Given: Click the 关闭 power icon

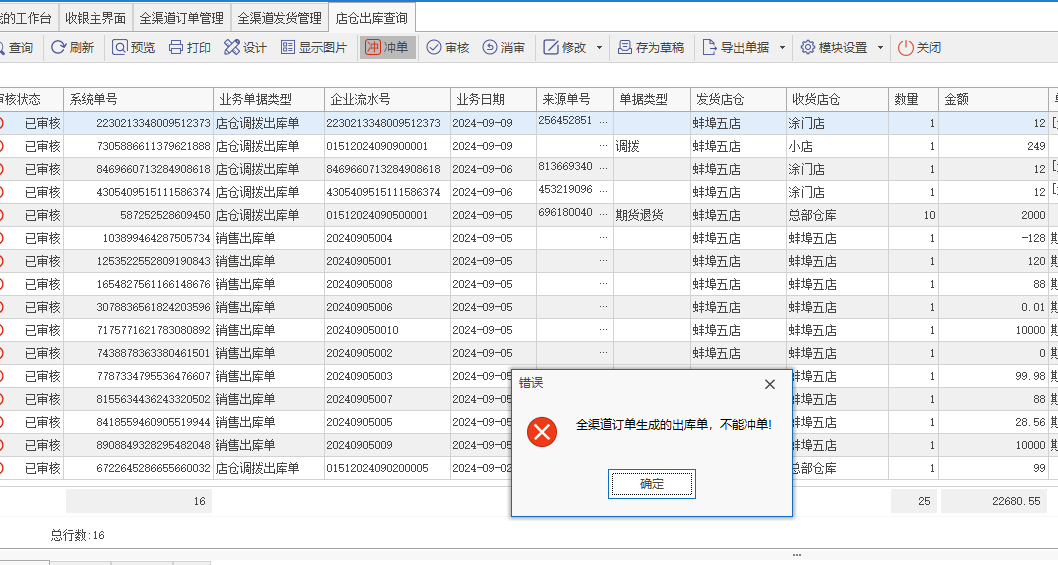Looking at the screenshot, I should point(906,47).
